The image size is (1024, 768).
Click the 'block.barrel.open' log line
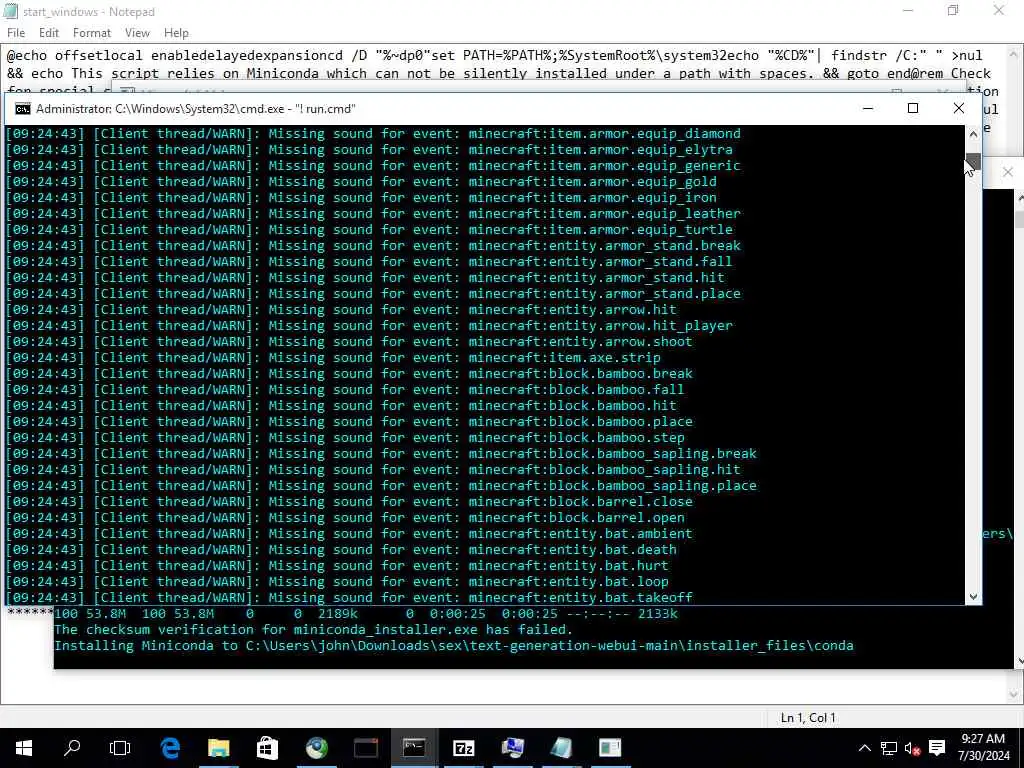click(x=345, y=518)
